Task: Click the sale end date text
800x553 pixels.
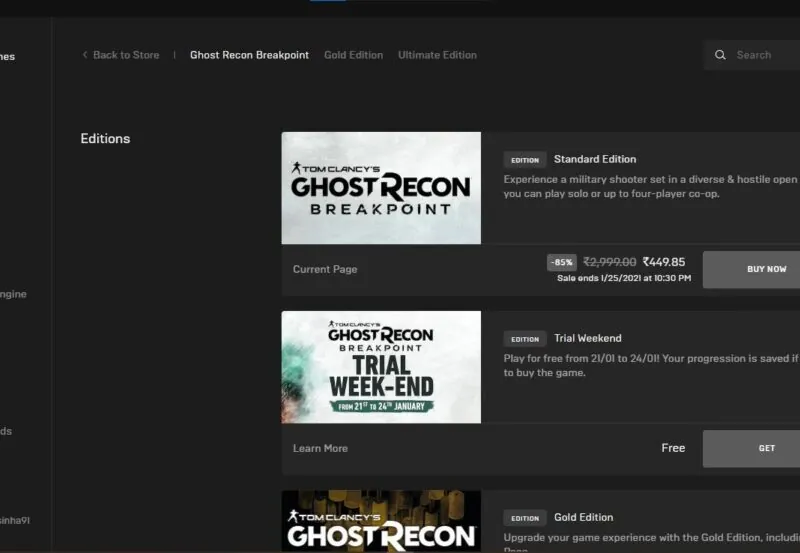Action: (624, 278)
